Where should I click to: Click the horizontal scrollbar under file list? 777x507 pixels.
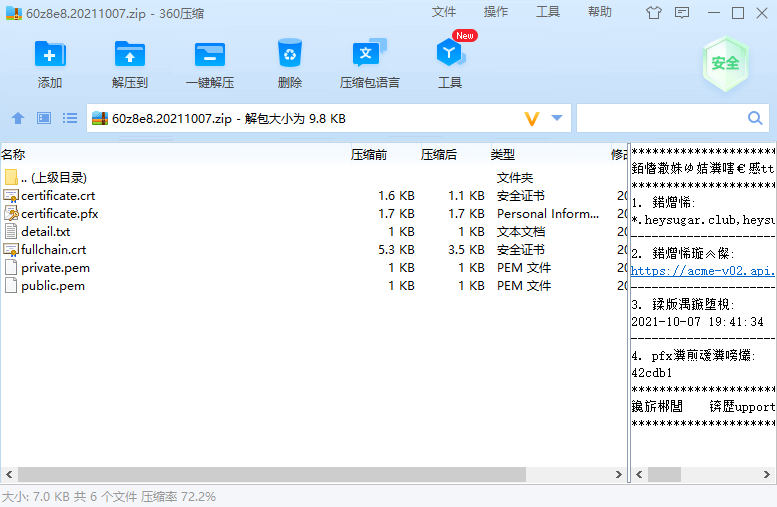pyautogui.click(x=300, y=474)
